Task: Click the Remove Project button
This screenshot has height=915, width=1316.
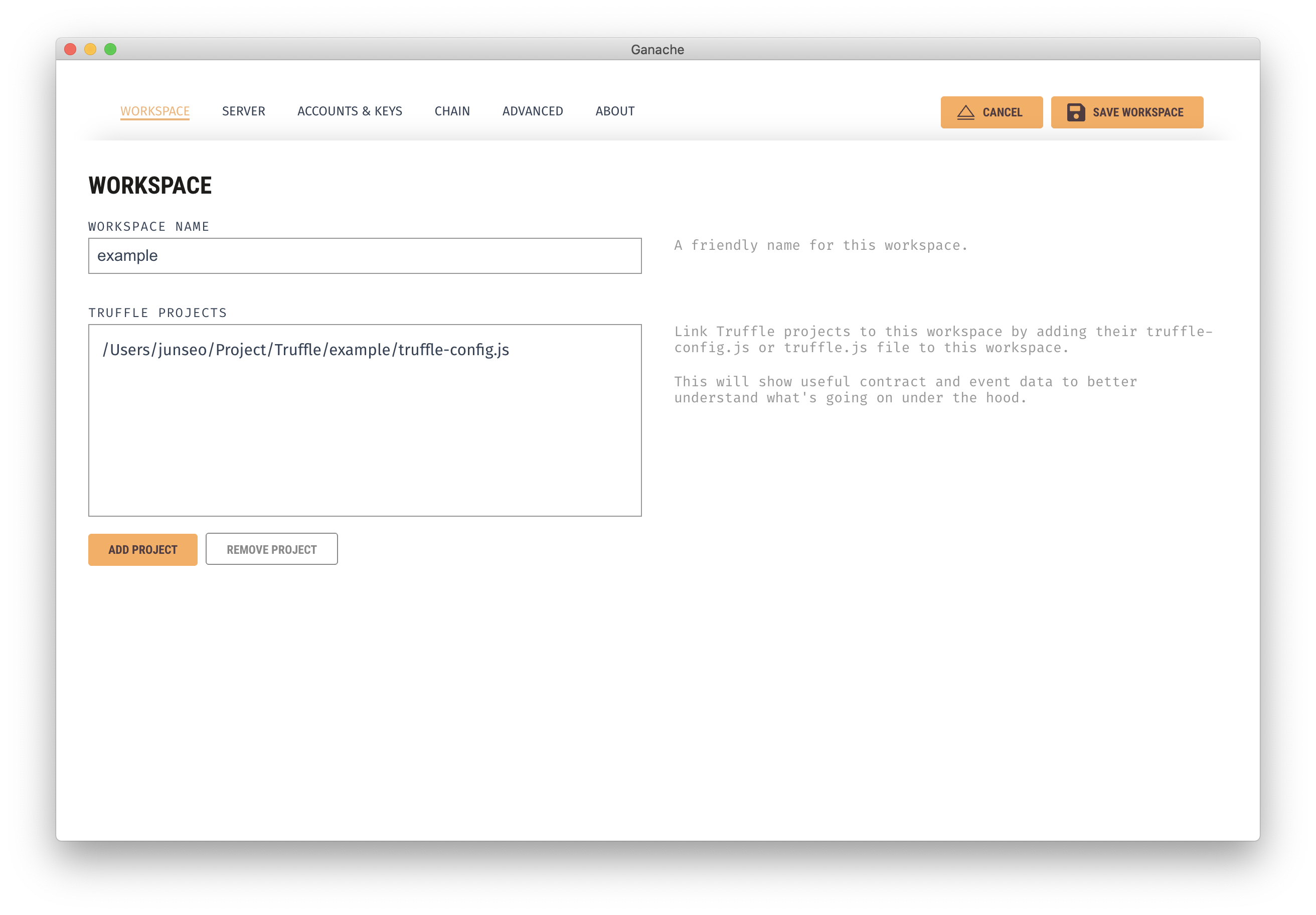Action: 271,549
